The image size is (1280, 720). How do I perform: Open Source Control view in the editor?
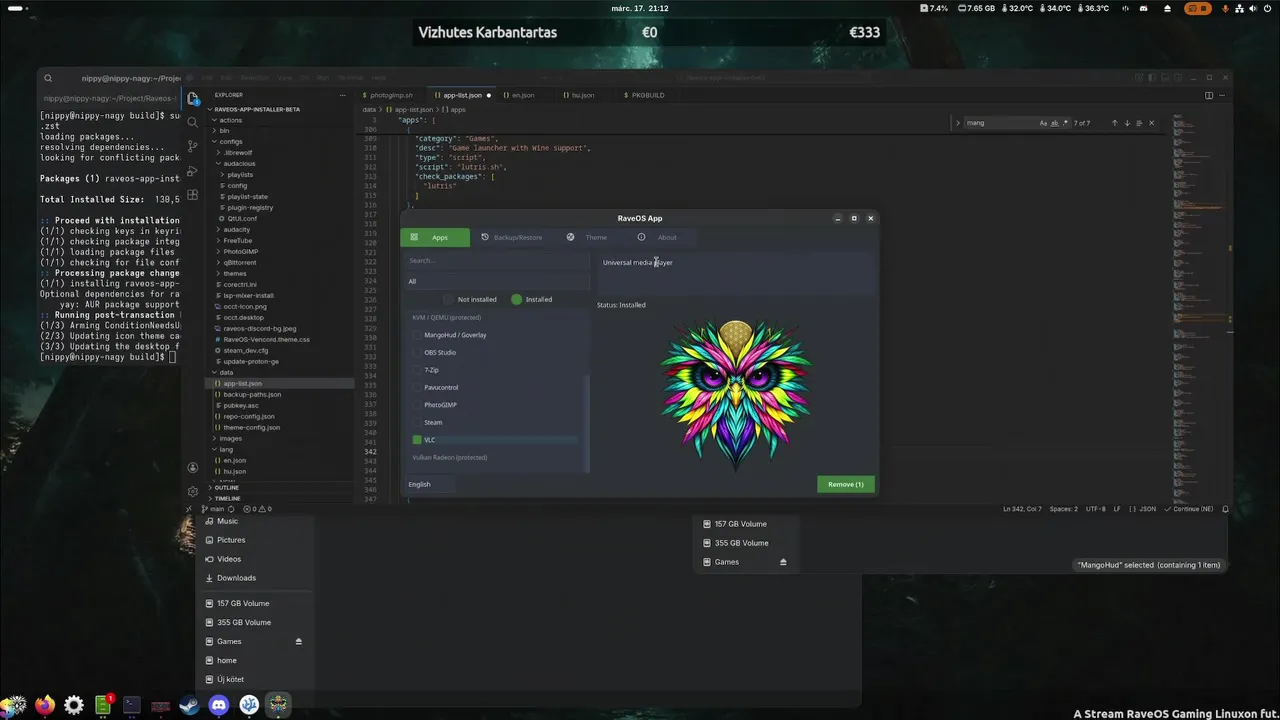pyautogui.click(x=193, y=146)
